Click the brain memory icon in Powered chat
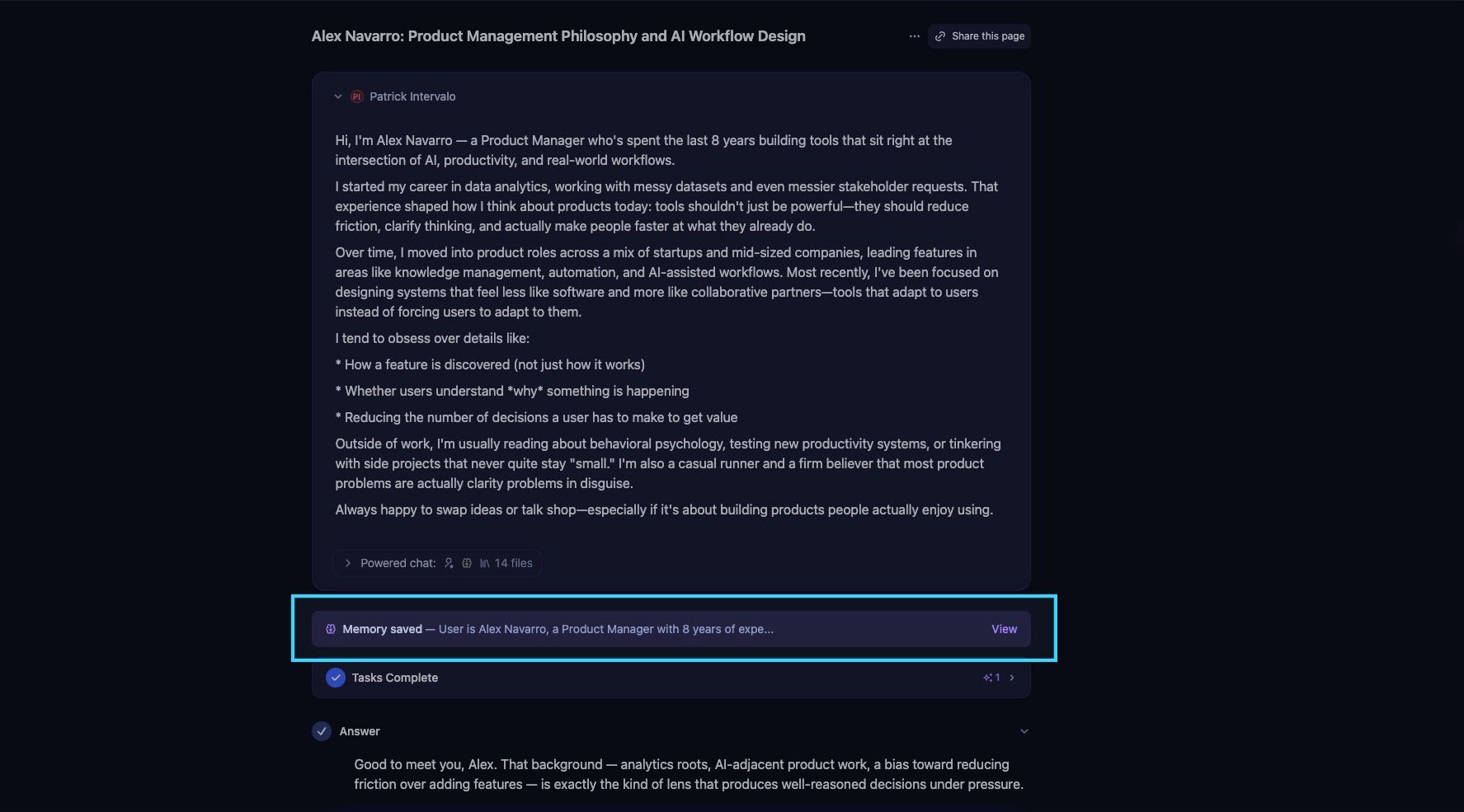The height and width of the screenshot is (812, 1464). pos(467,563)
